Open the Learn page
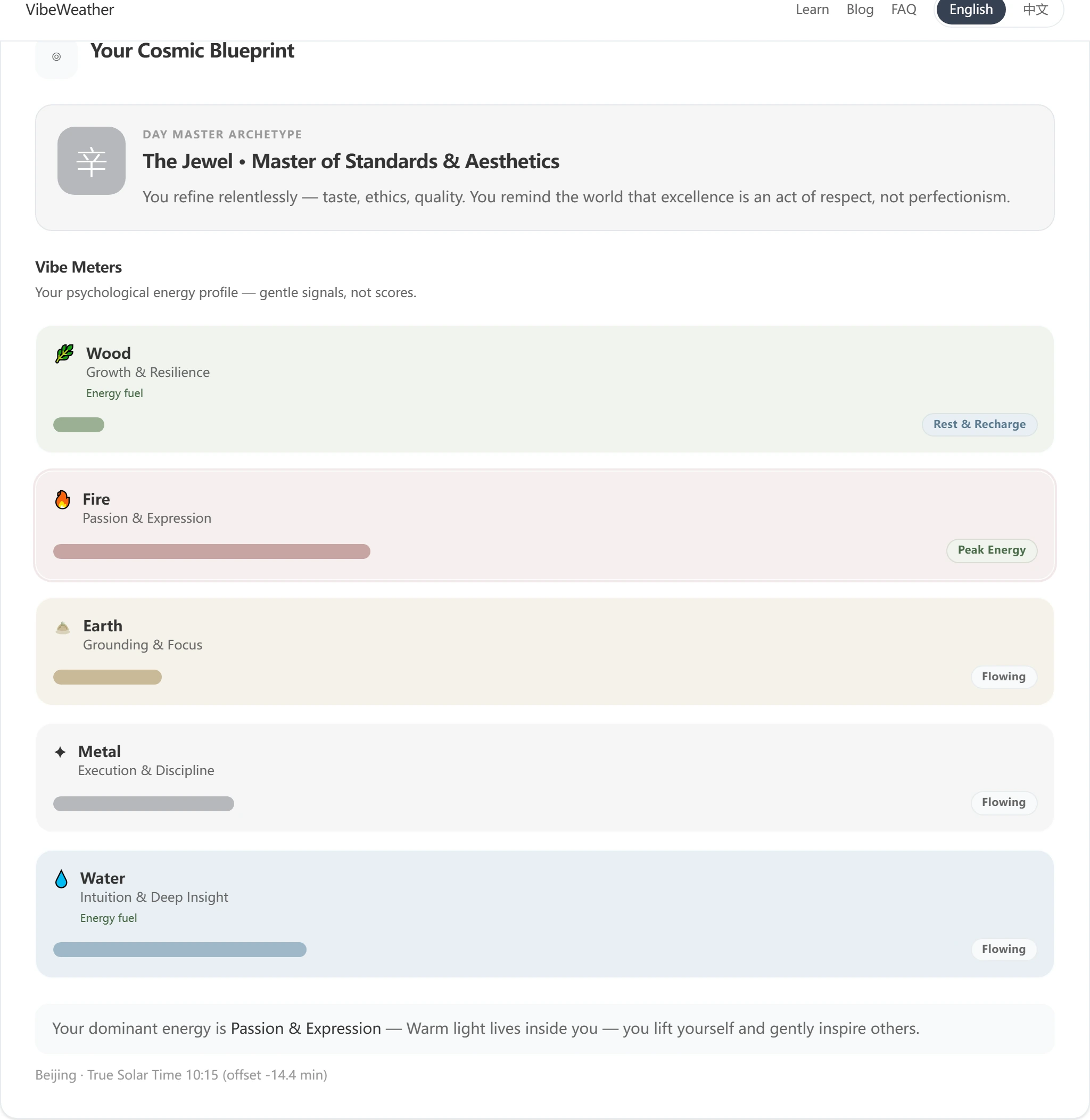This screenshot has height=1120, width=1090. point(812,10)
